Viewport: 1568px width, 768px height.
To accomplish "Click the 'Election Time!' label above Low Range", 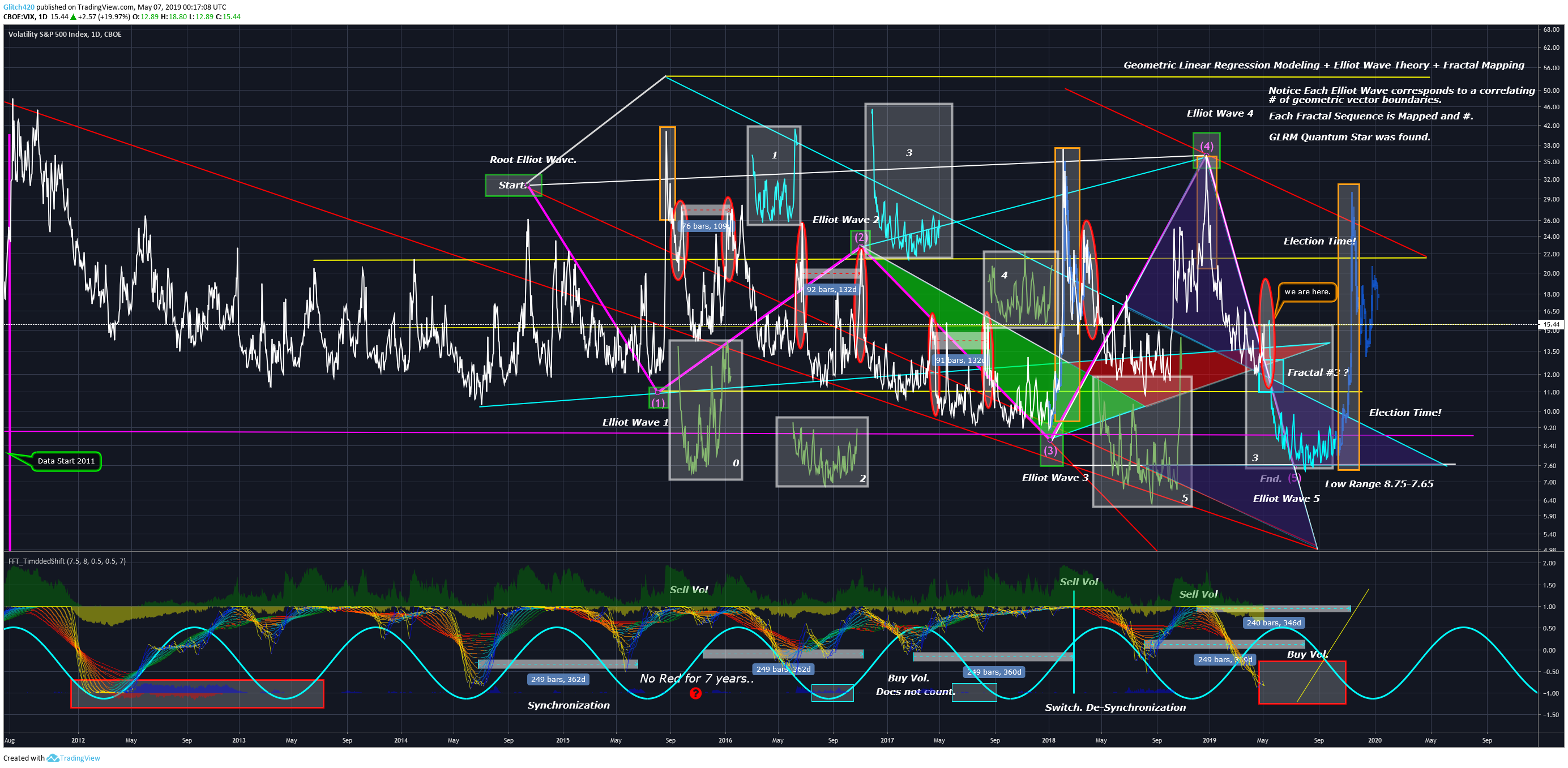I will click(1405, 412).
